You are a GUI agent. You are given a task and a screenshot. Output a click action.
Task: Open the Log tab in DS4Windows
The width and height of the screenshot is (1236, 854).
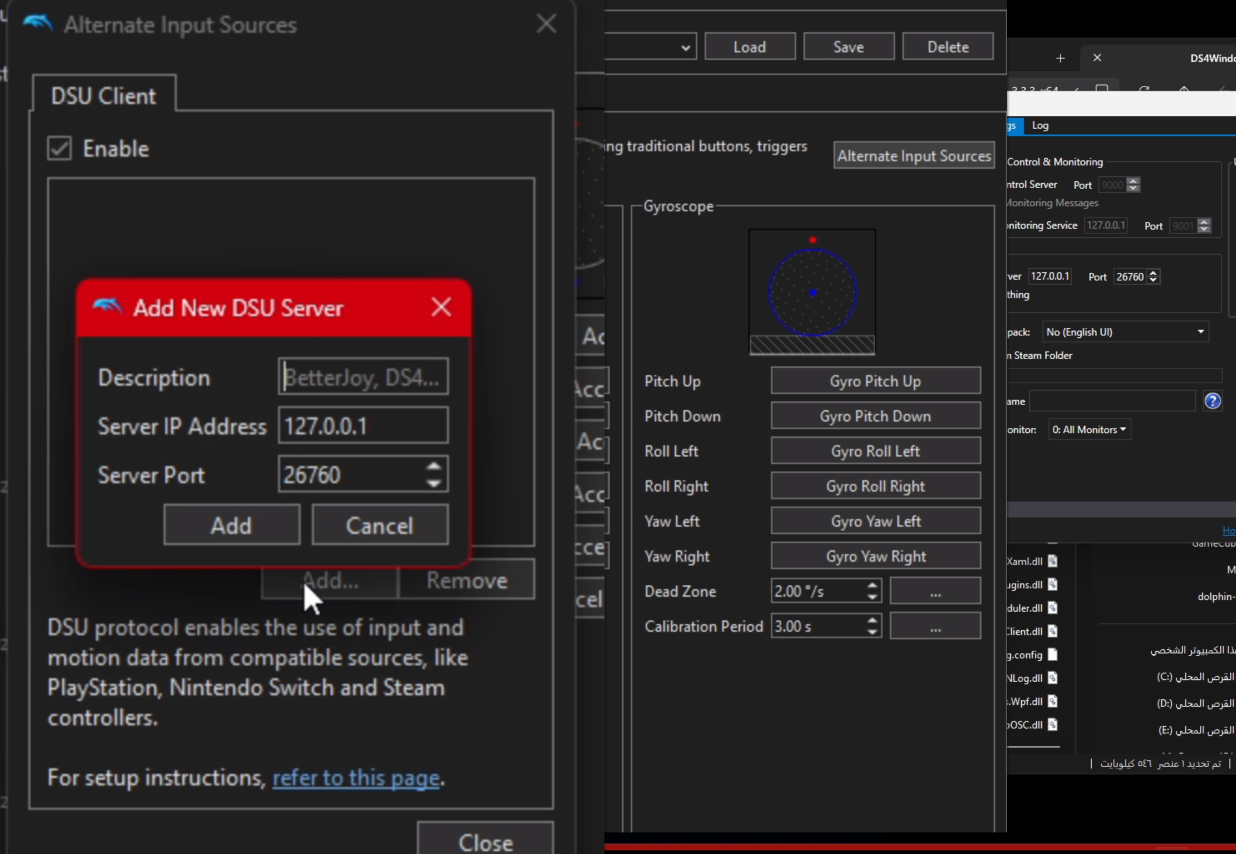pyautogui.click(x=1040, y=125)
